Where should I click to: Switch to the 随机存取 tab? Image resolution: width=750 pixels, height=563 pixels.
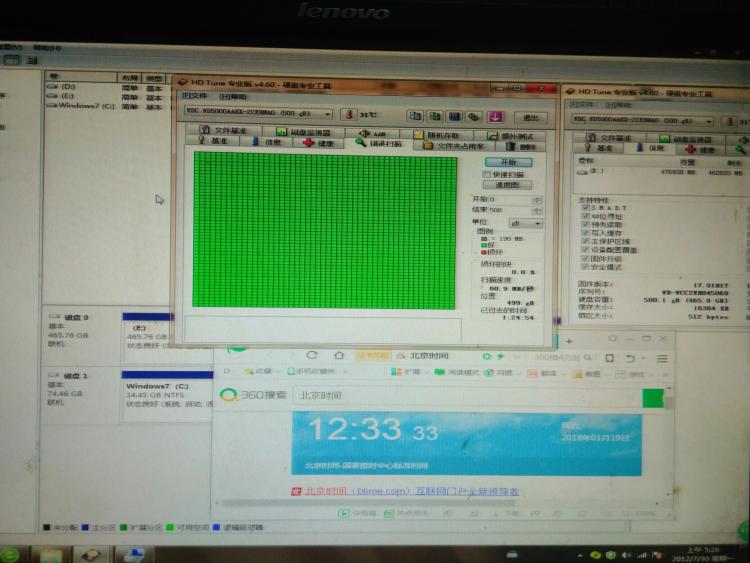point(437,135)
